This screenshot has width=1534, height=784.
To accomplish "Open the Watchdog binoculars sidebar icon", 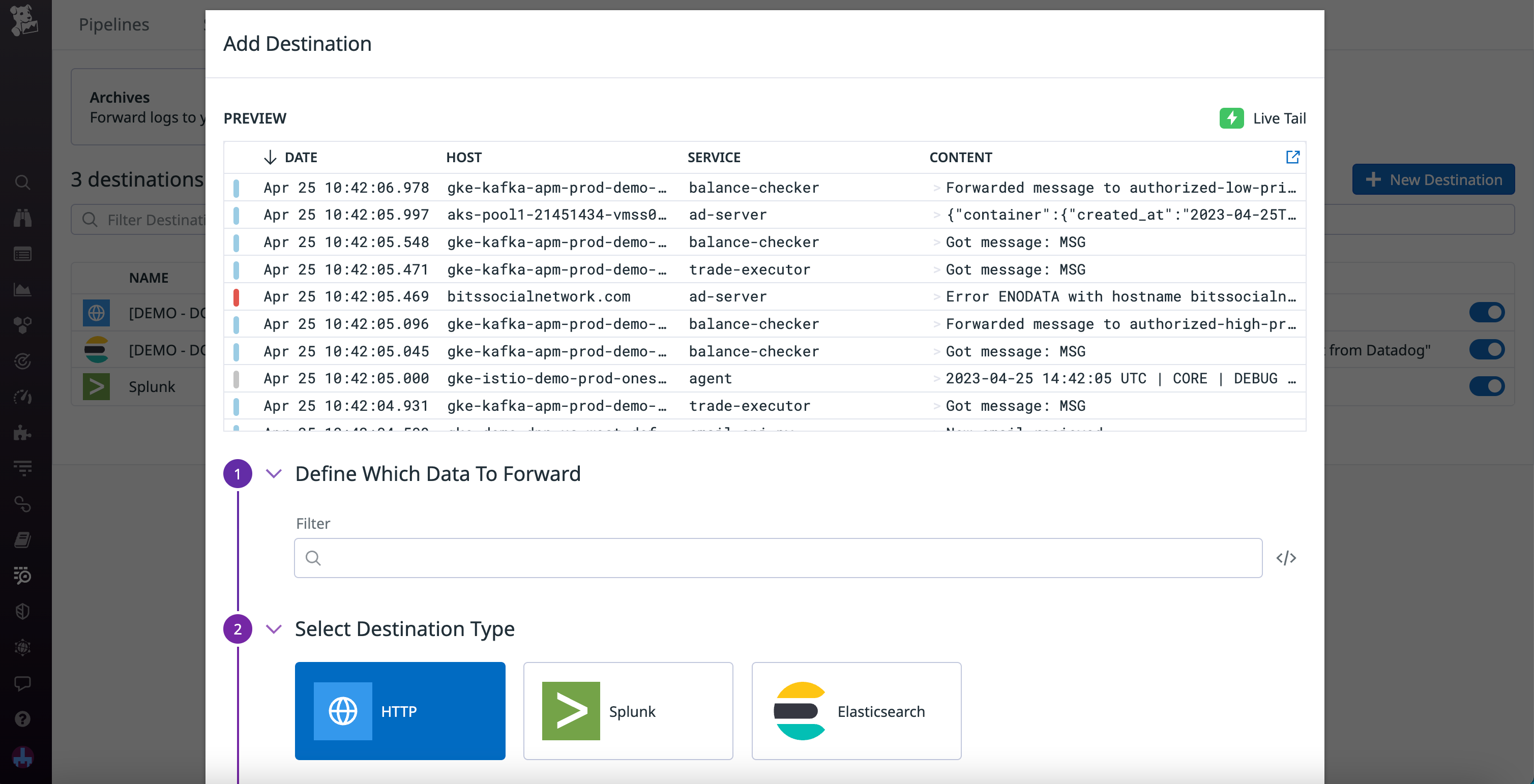I will click(22, 217).
